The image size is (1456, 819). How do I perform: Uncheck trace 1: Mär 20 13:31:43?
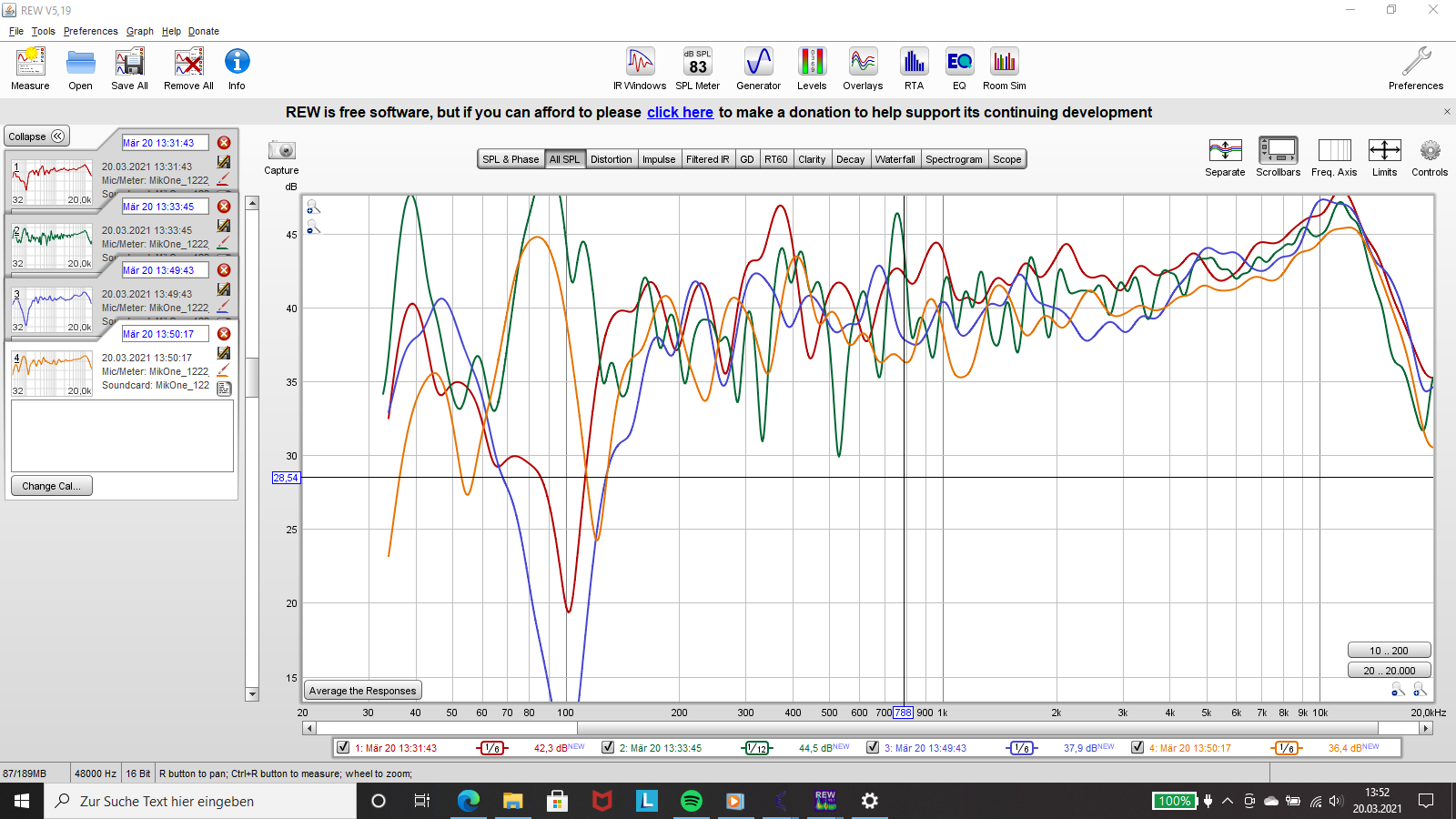pyautogui.click(x=343, y=747)
